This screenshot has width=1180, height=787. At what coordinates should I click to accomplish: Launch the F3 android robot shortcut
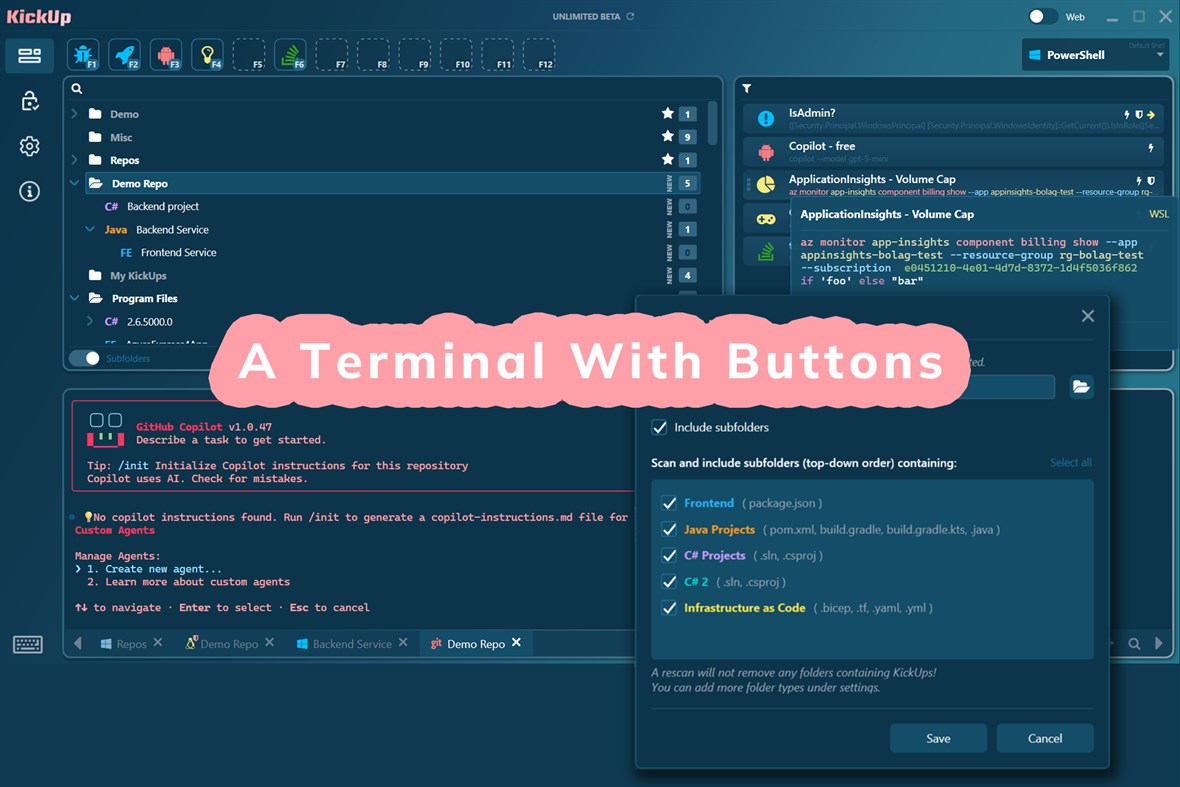[x=166, y=55]
